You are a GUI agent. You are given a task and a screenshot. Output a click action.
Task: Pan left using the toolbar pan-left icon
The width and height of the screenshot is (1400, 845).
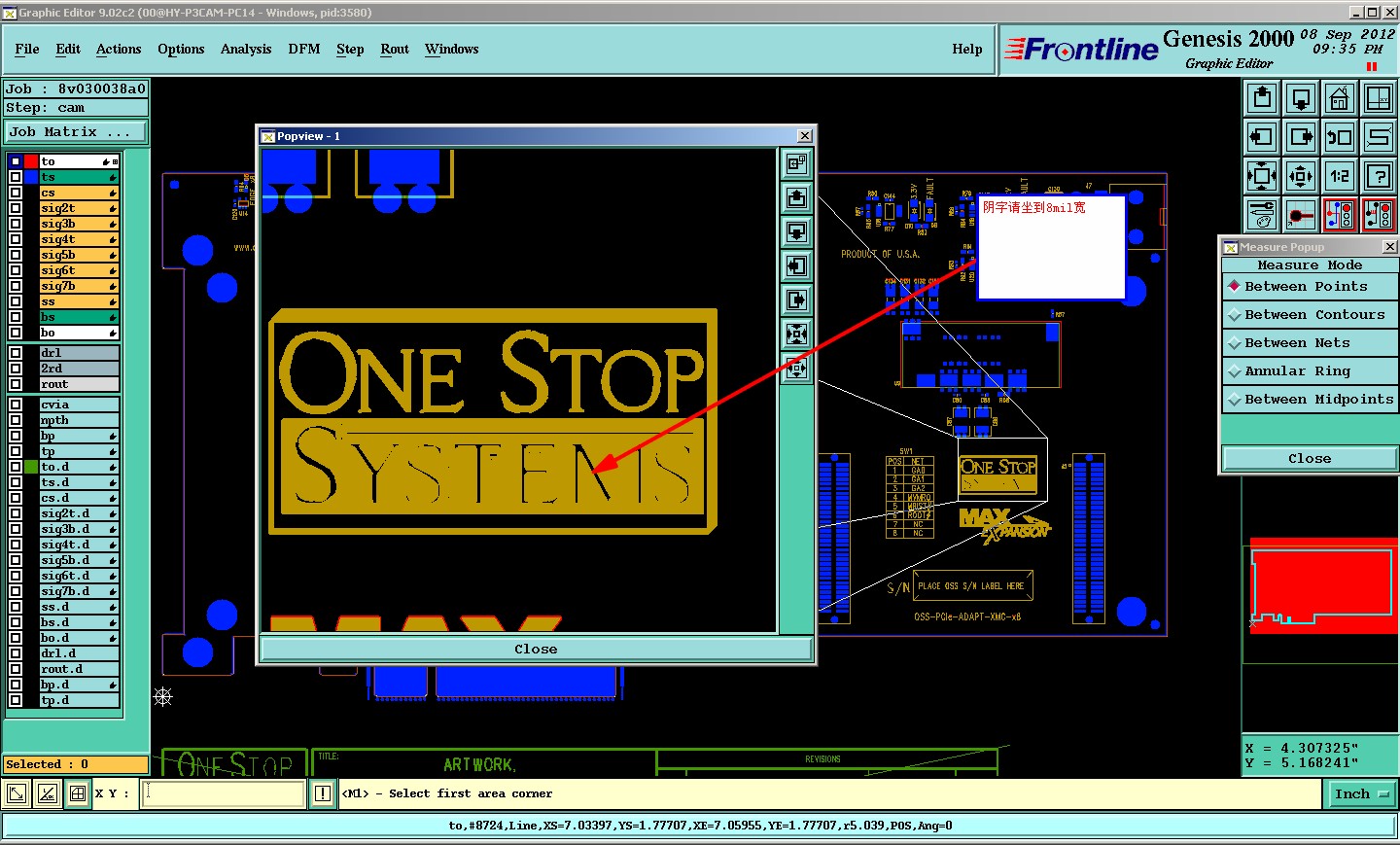pos(1262,137)
